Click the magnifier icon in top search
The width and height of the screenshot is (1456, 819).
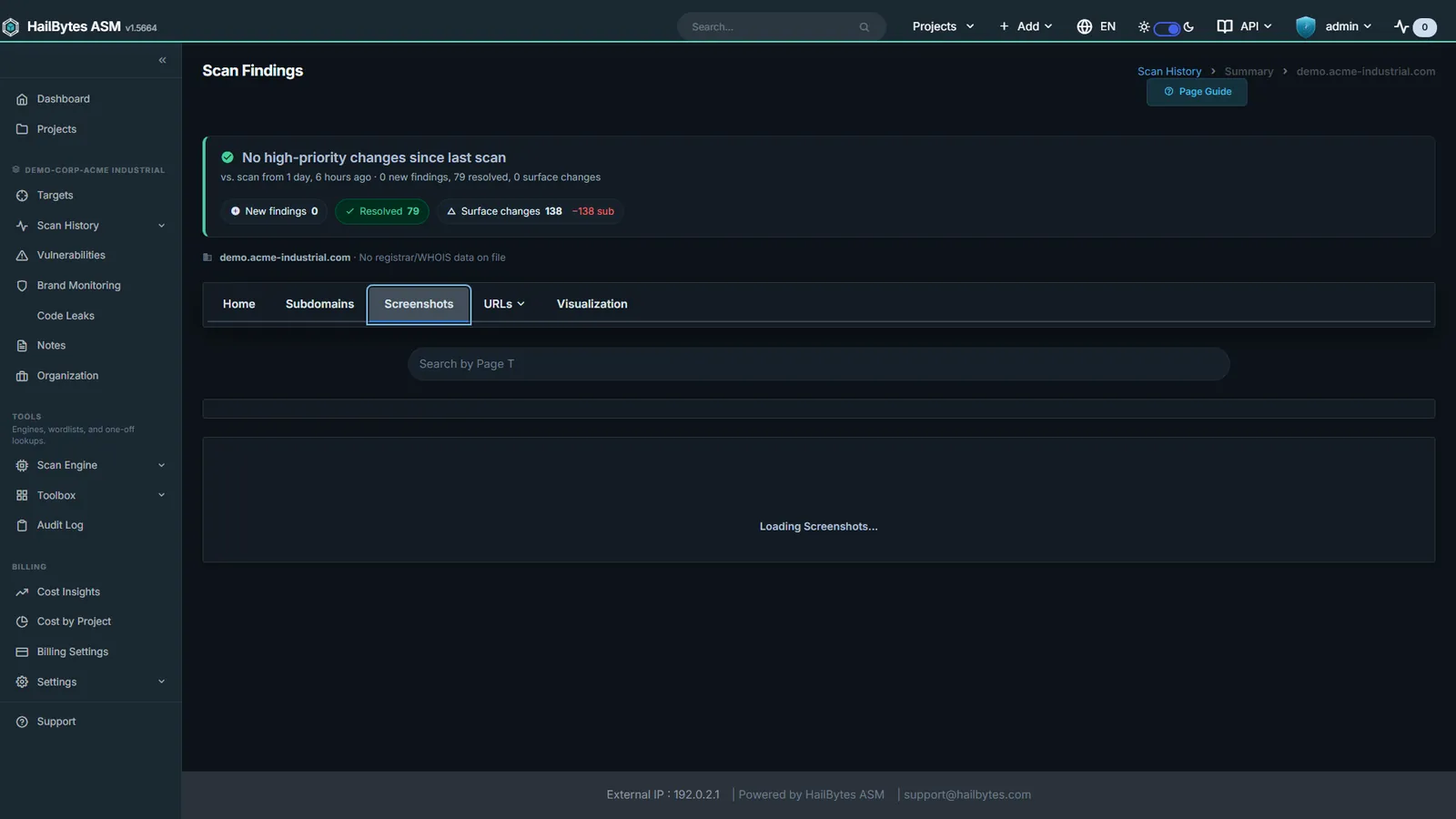tap(864, 27)
